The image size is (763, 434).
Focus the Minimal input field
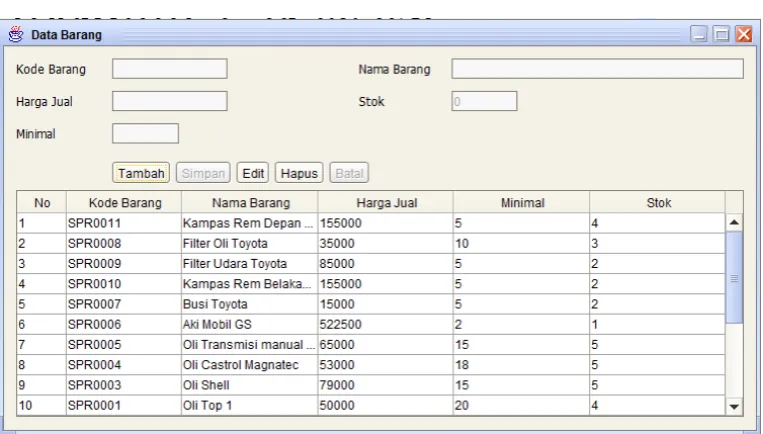coord(145,133)
